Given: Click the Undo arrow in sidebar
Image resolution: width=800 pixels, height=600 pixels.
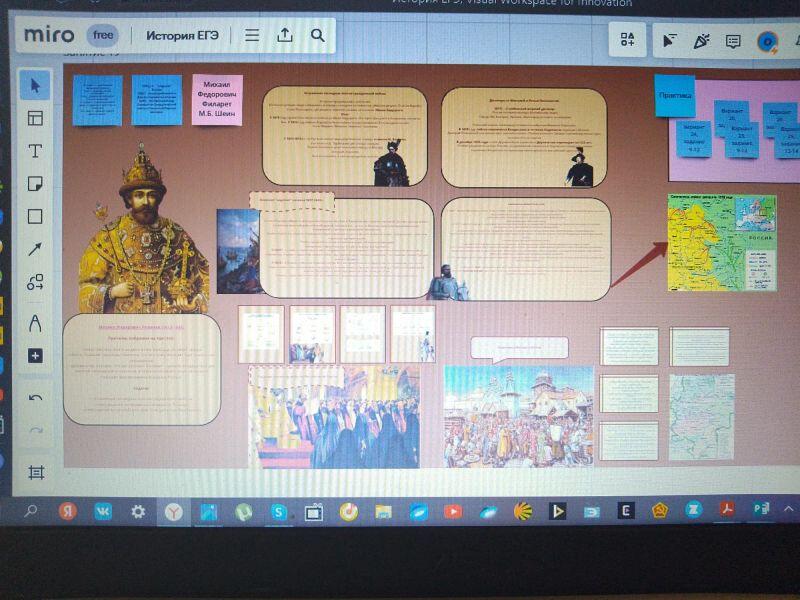Looking at the screenshot, I should pos(36,398).
